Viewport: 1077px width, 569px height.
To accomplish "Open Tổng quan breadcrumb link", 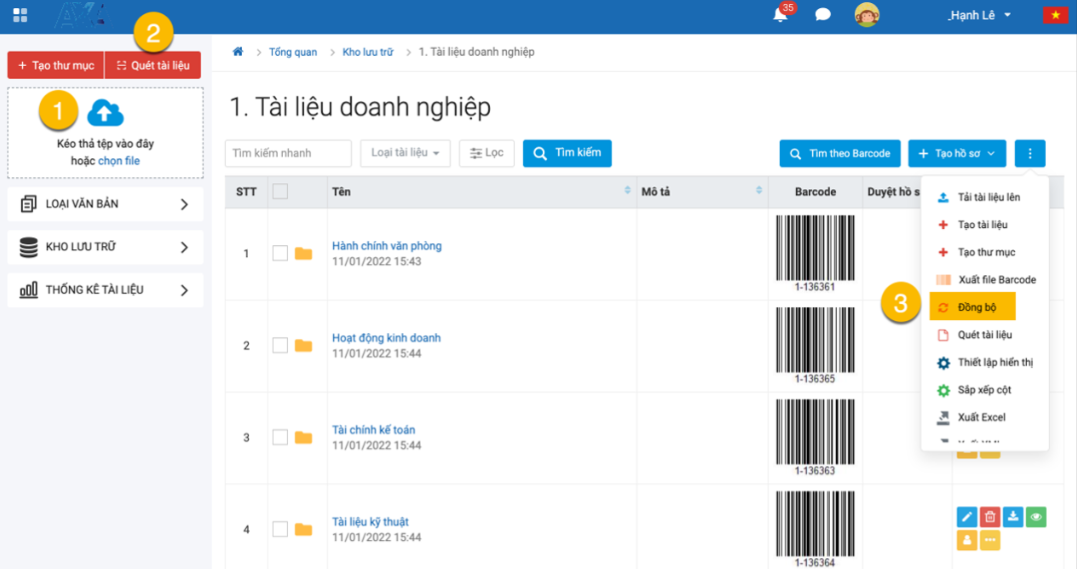I will (293, 52).
